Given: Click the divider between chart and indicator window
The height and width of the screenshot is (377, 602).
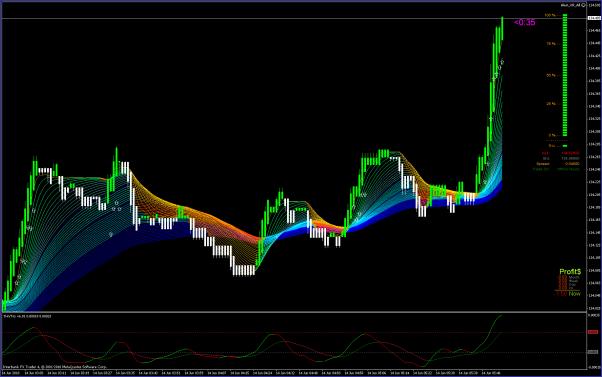Looking at the screenshot, I should 294,313.
